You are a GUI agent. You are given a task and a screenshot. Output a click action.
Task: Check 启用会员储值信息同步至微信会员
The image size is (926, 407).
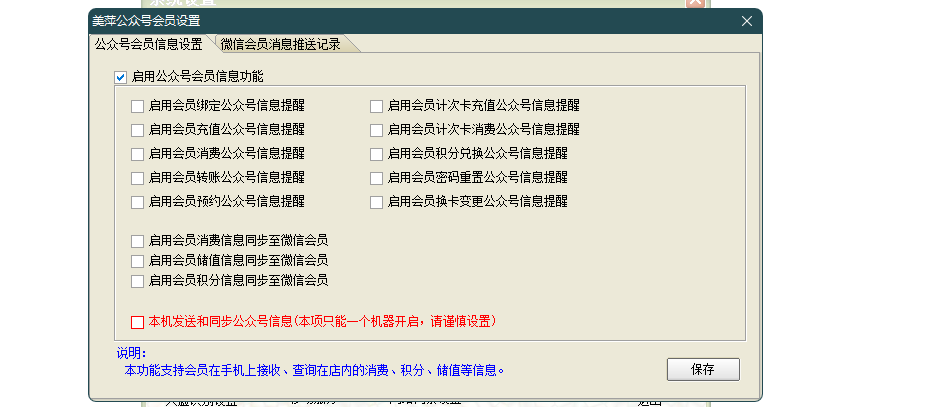click(137, 261)
